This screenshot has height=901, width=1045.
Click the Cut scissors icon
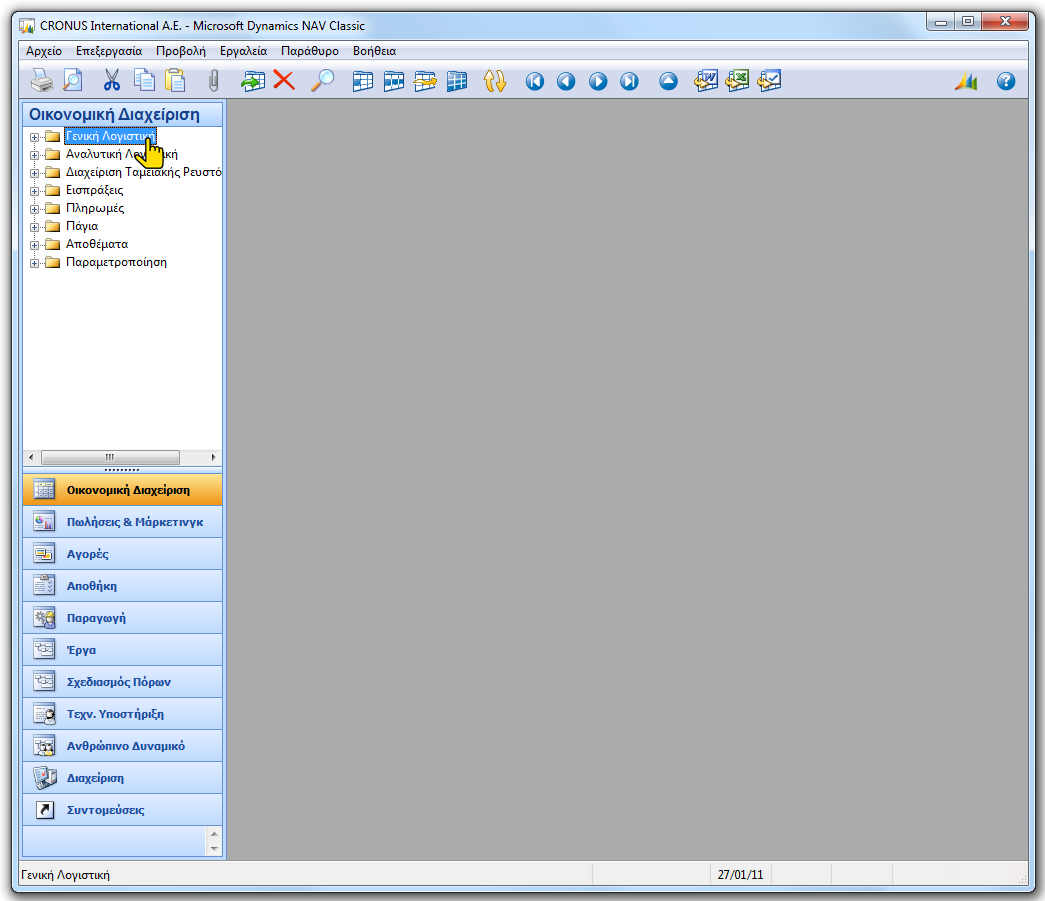pos(111,81)
